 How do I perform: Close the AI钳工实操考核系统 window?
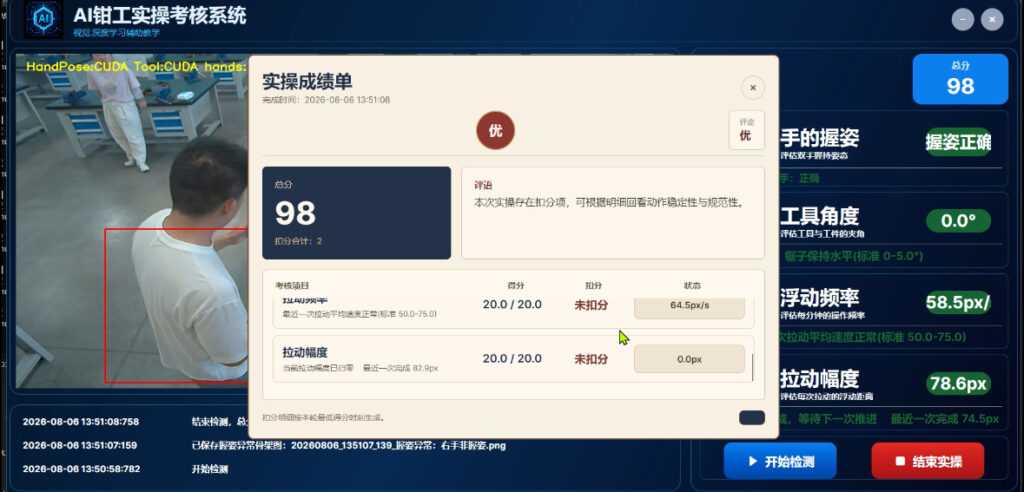(x=992, y=20)
